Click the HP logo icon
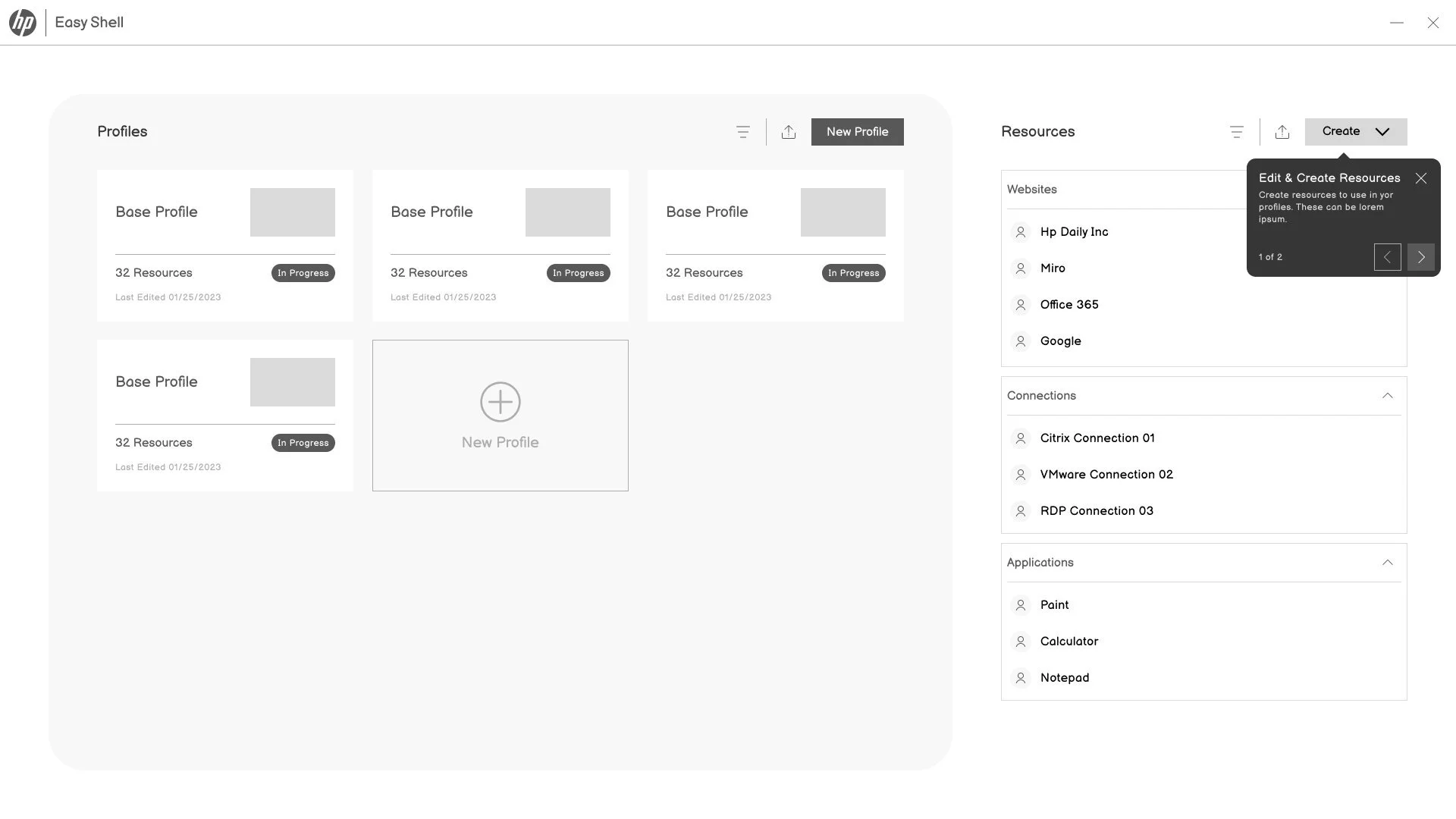The width and height of the screenshot is (1456, 819). click(x=23, y=23)
